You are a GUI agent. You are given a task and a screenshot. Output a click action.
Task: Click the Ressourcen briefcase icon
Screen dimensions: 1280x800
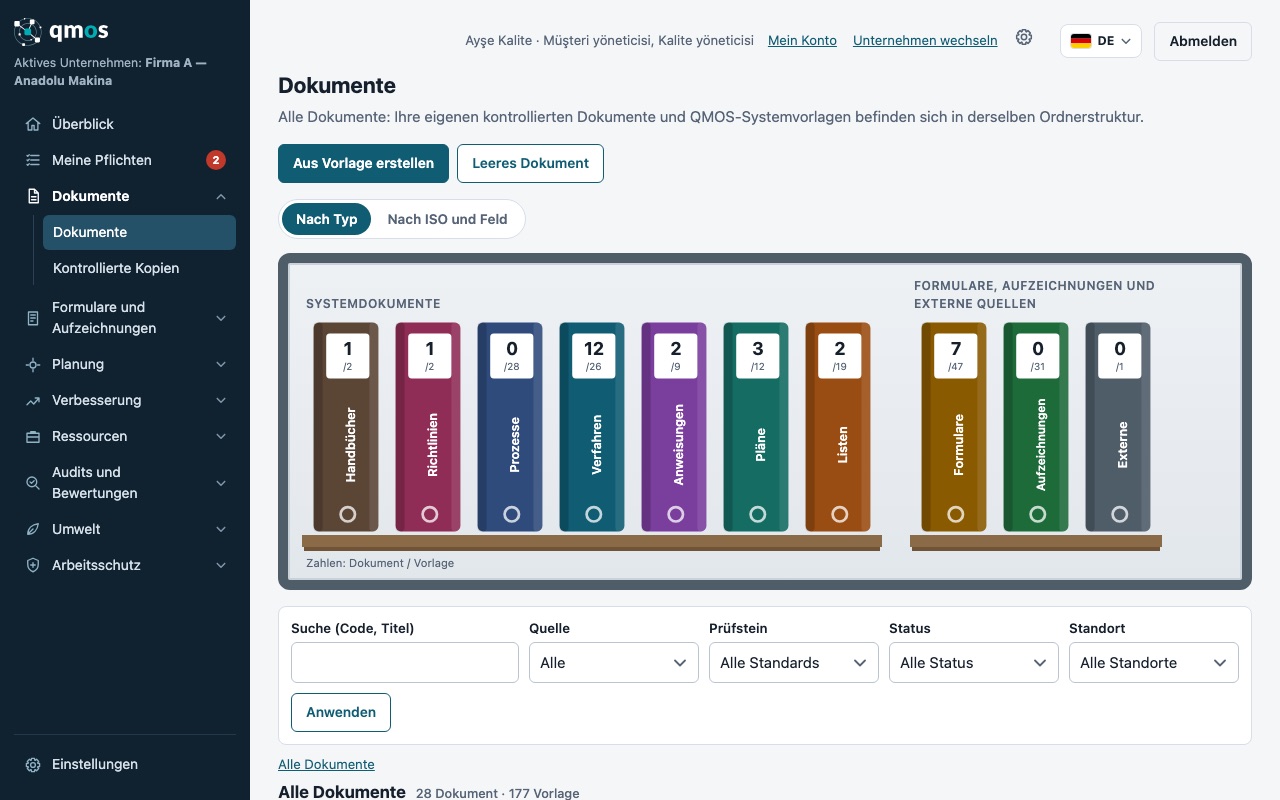point(33,436)
